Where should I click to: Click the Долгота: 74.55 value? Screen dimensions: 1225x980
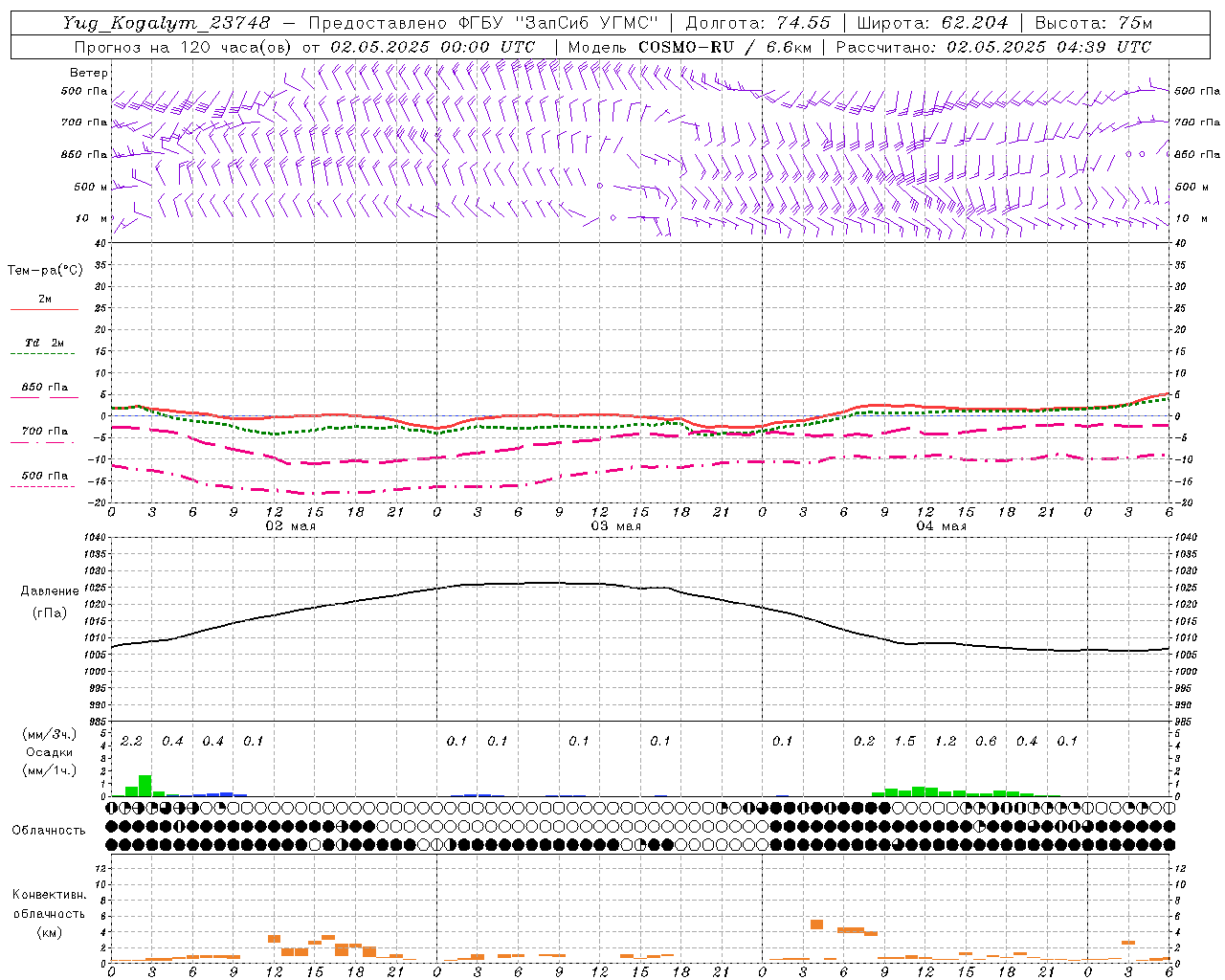tap(758, 23)
